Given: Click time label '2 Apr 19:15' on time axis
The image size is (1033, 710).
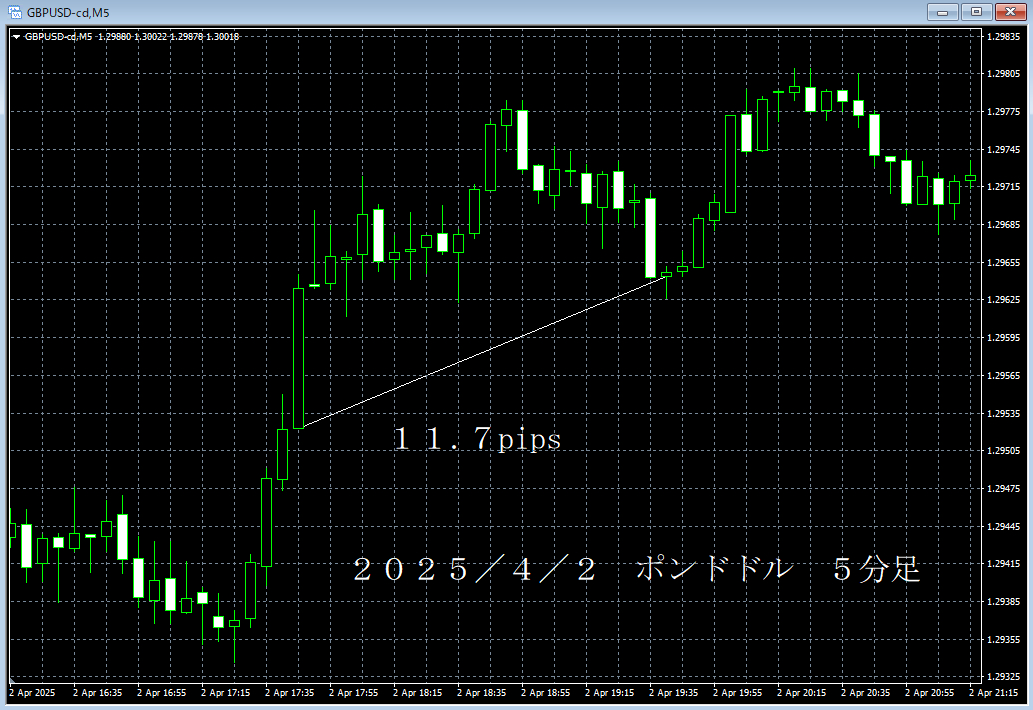Looking at the screenshot, I should coord(609,693).
